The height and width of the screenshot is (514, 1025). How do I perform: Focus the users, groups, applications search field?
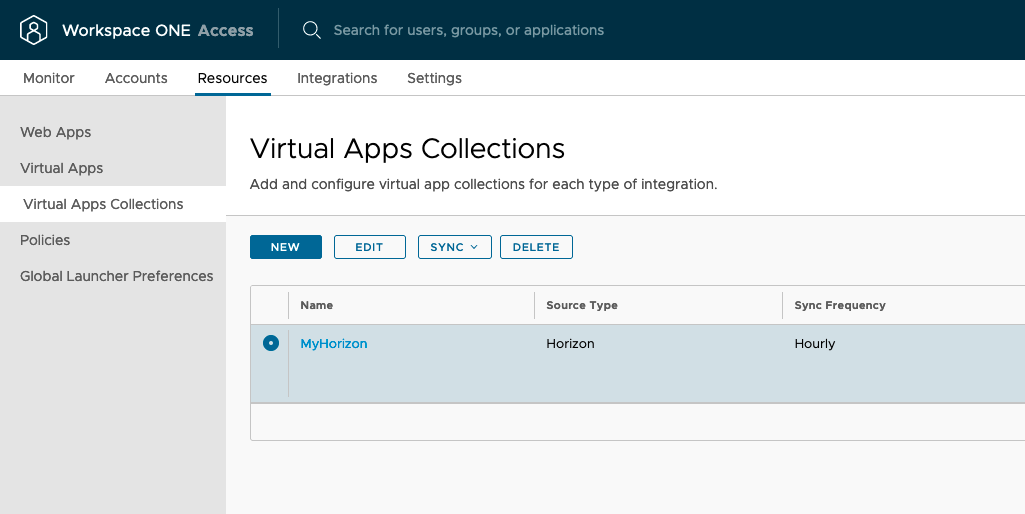click(468, 30)
